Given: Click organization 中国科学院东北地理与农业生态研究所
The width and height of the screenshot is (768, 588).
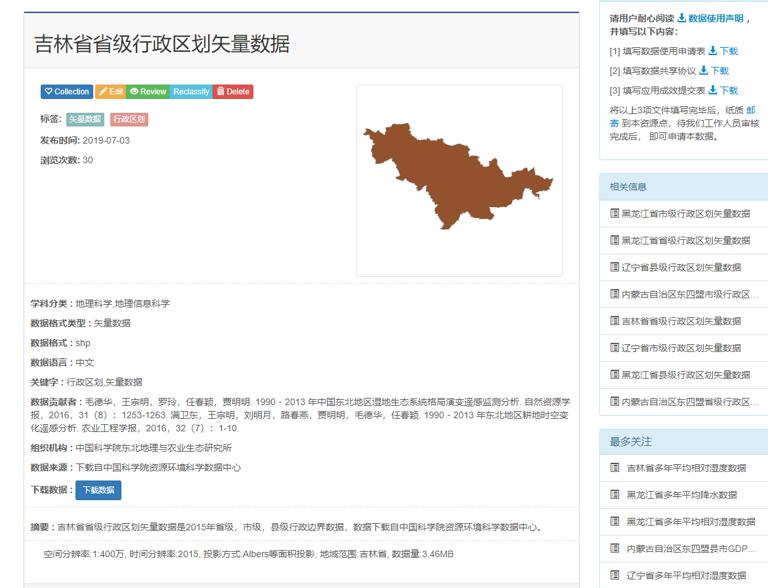Looking at the screenshot, I should pyautogui.click(x=153, y=448).
